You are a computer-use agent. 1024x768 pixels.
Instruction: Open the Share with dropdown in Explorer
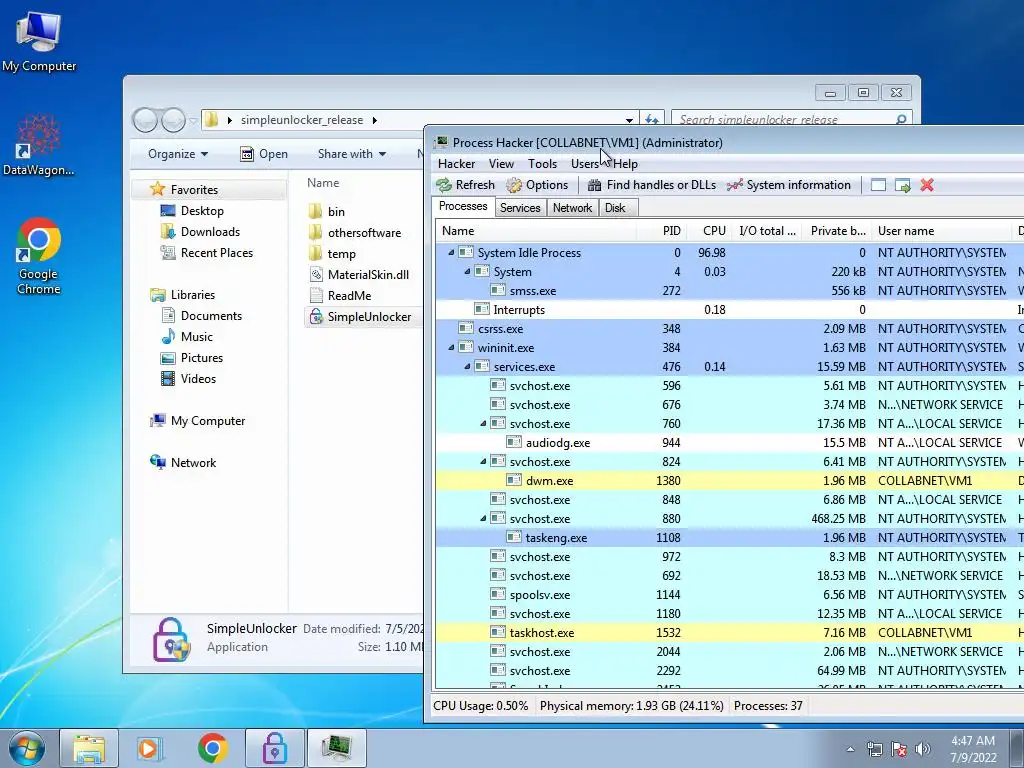point(352,154)
